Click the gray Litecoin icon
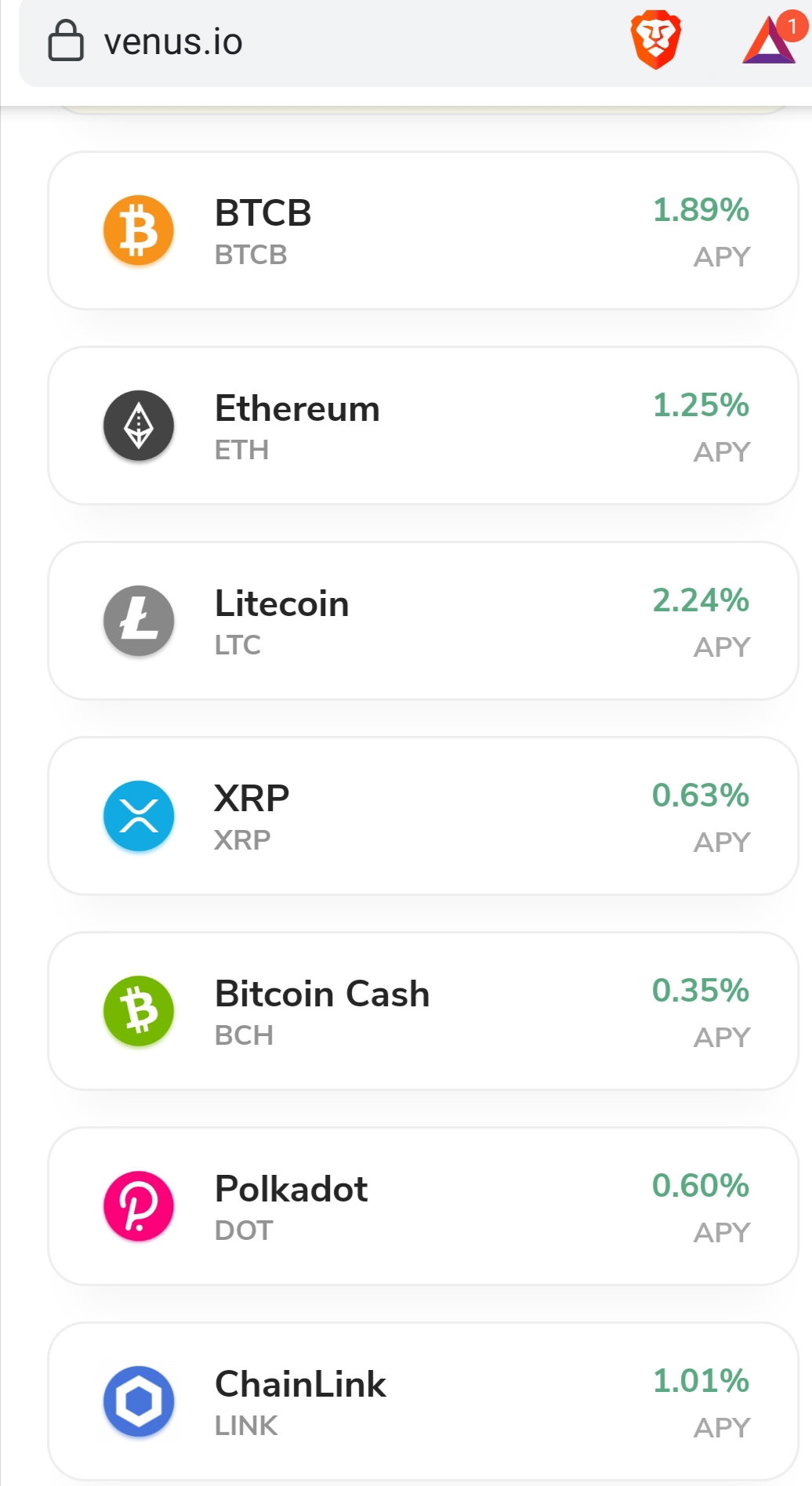The image size is (812, 1486). tap(139, 621)
